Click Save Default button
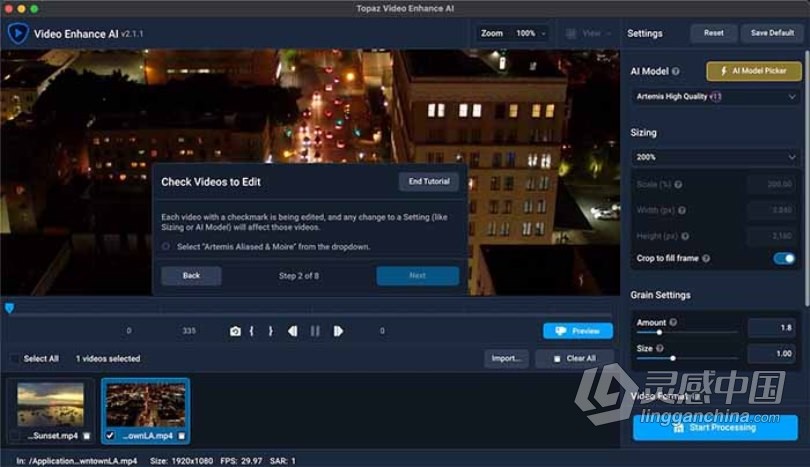810x467 pixels. point(772,33)
